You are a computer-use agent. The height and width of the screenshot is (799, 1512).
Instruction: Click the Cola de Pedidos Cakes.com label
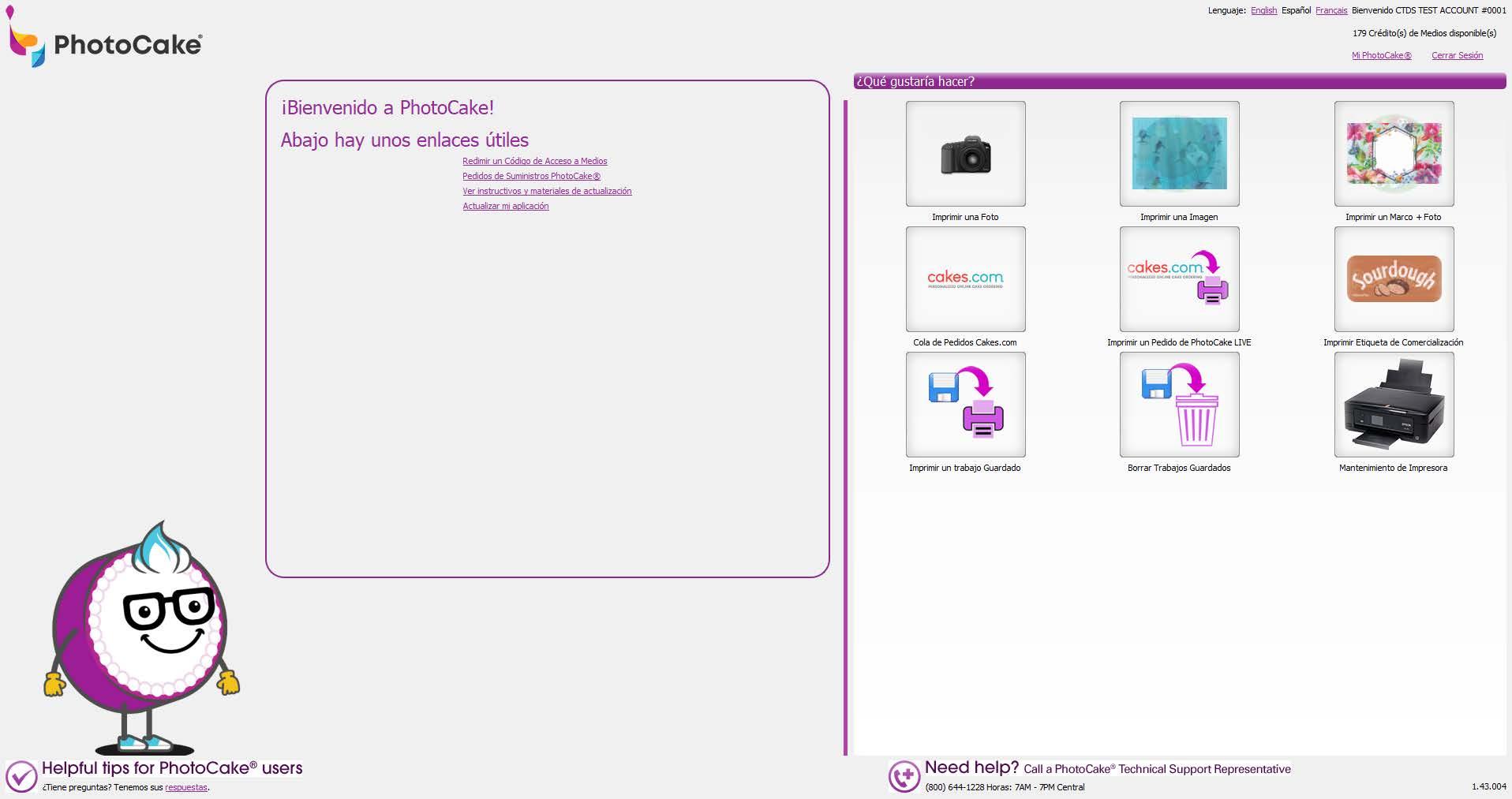click(x=965, y=342)
